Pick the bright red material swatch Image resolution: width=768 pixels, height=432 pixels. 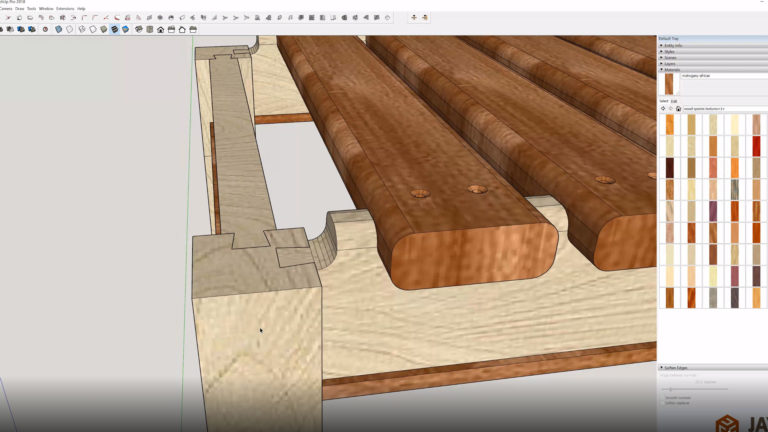(756, 146)
